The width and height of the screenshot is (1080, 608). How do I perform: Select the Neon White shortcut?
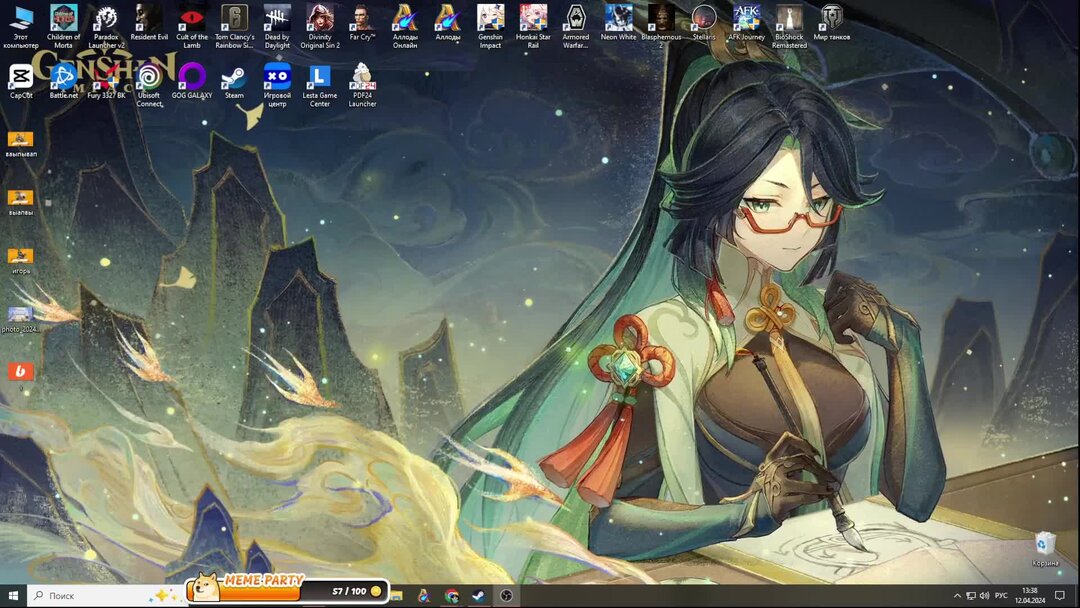pyautogui.click(x=619, y=23)
